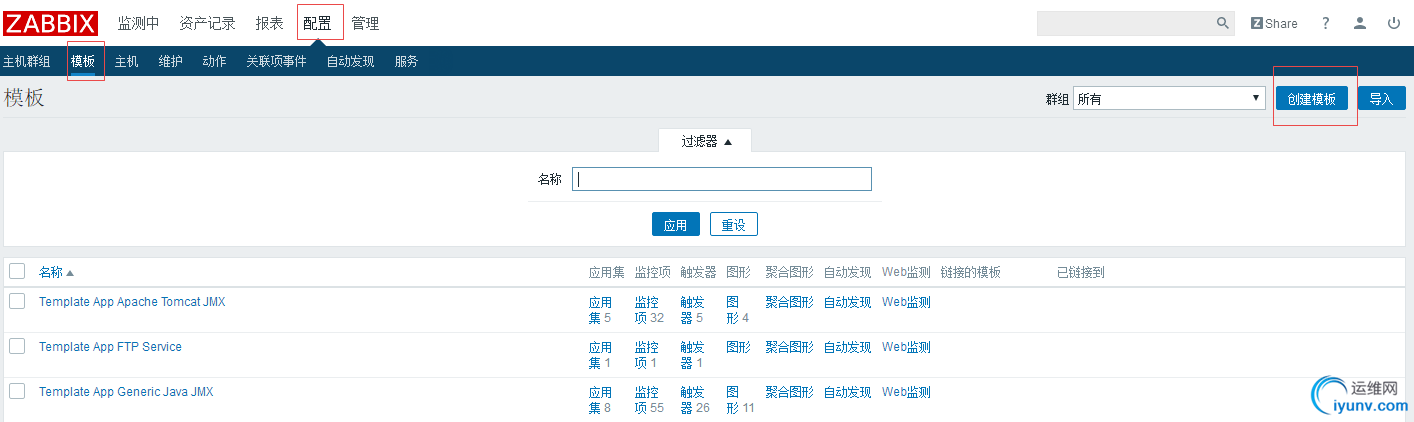Sort the list by 名称 column

56,272
